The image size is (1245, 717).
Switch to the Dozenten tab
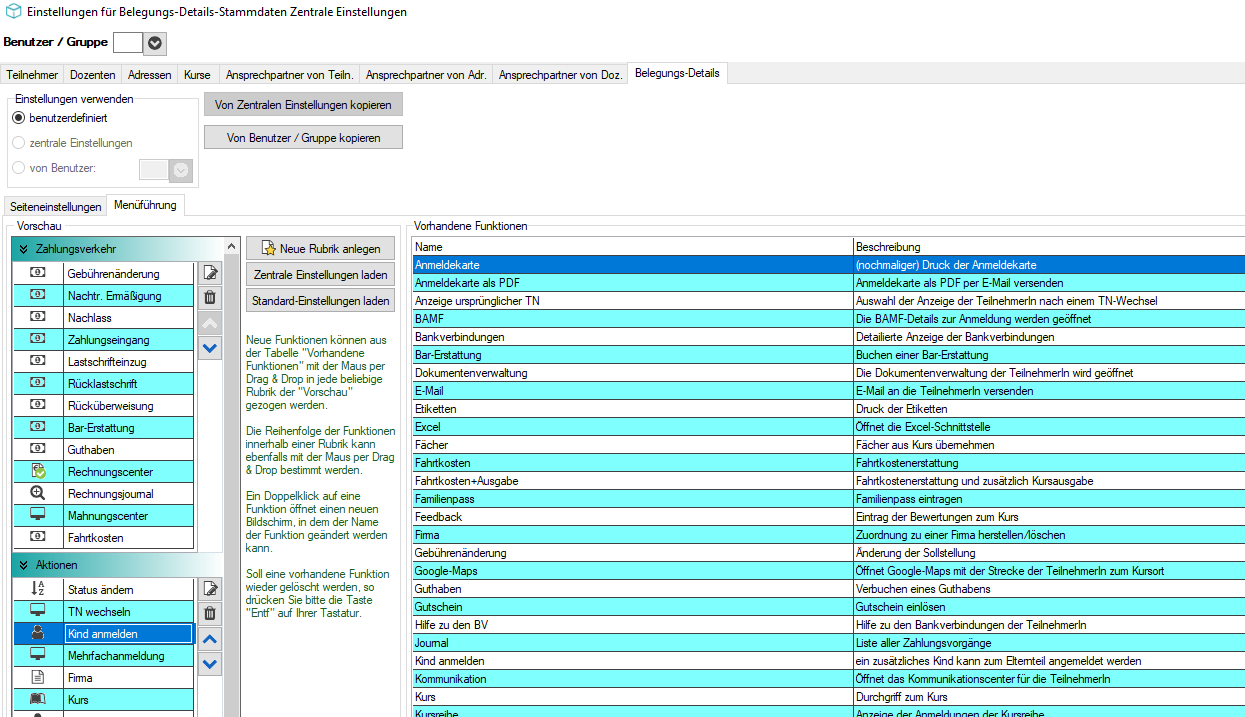[92, 75]
